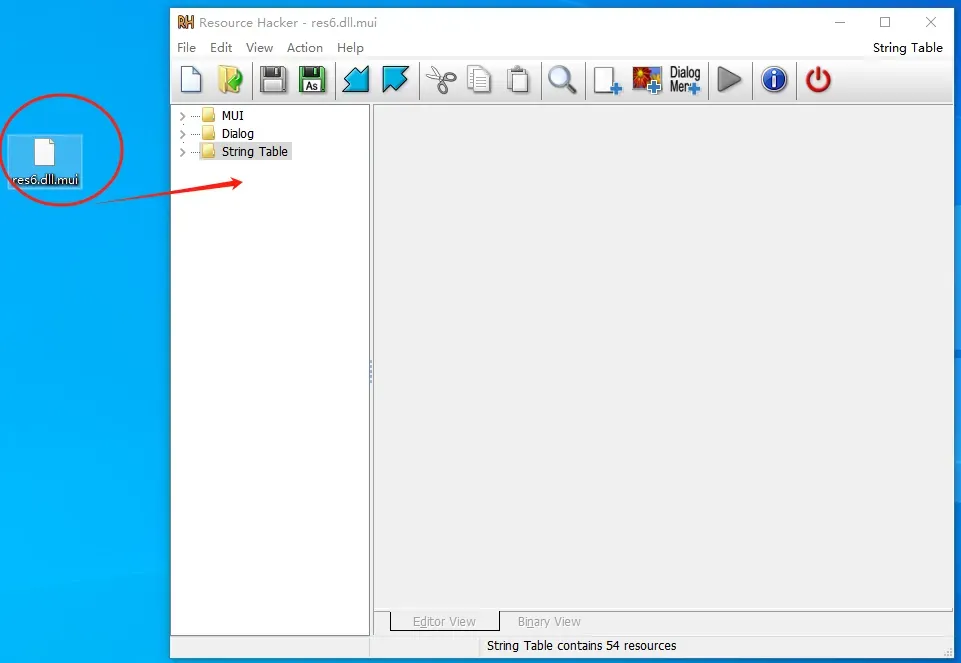Exit via the red power icon
The image size is (961, 663).
[818, 80]
